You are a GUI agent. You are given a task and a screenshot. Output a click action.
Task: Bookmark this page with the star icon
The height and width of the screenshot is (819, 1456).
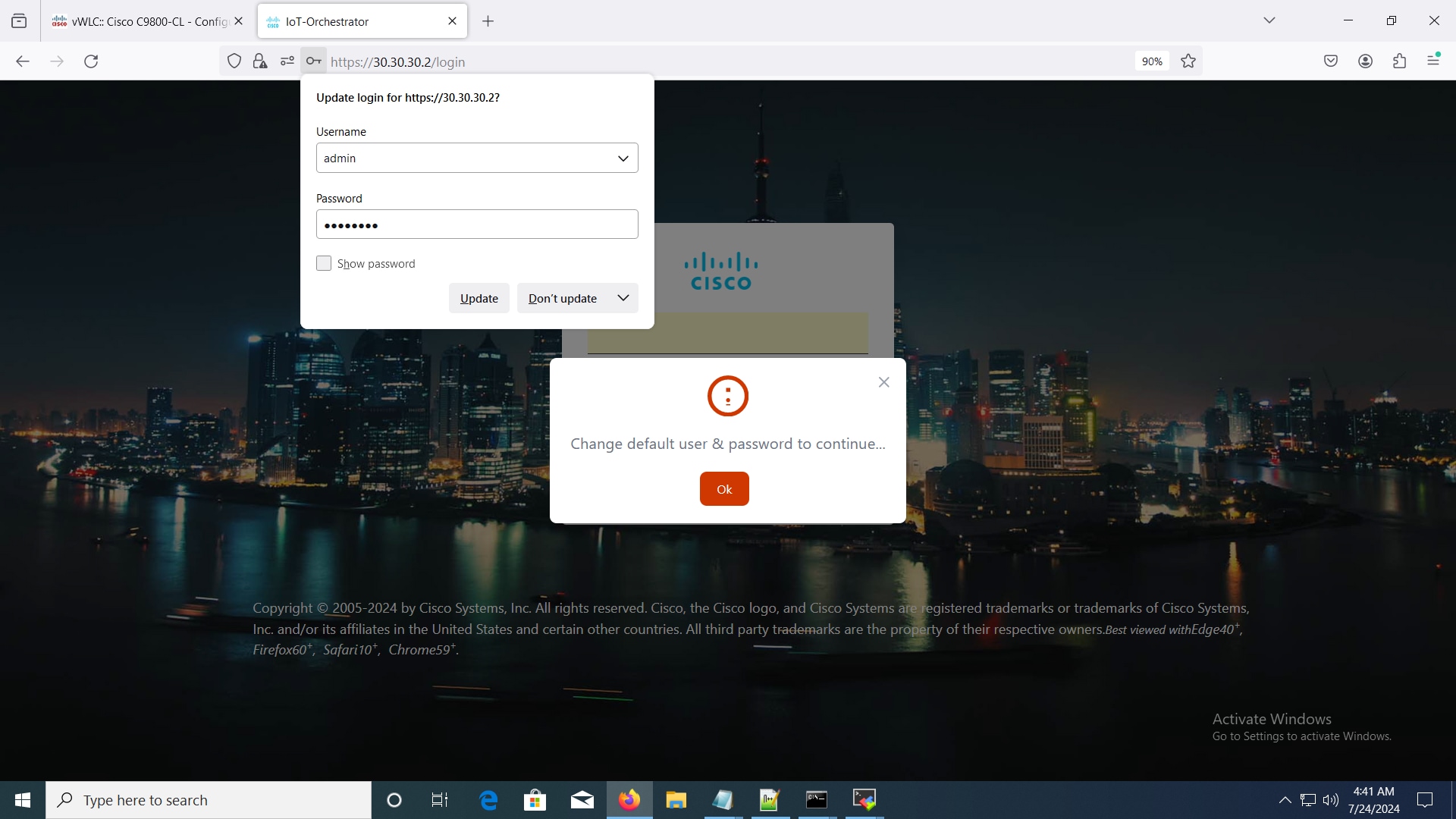(1188, 61)
